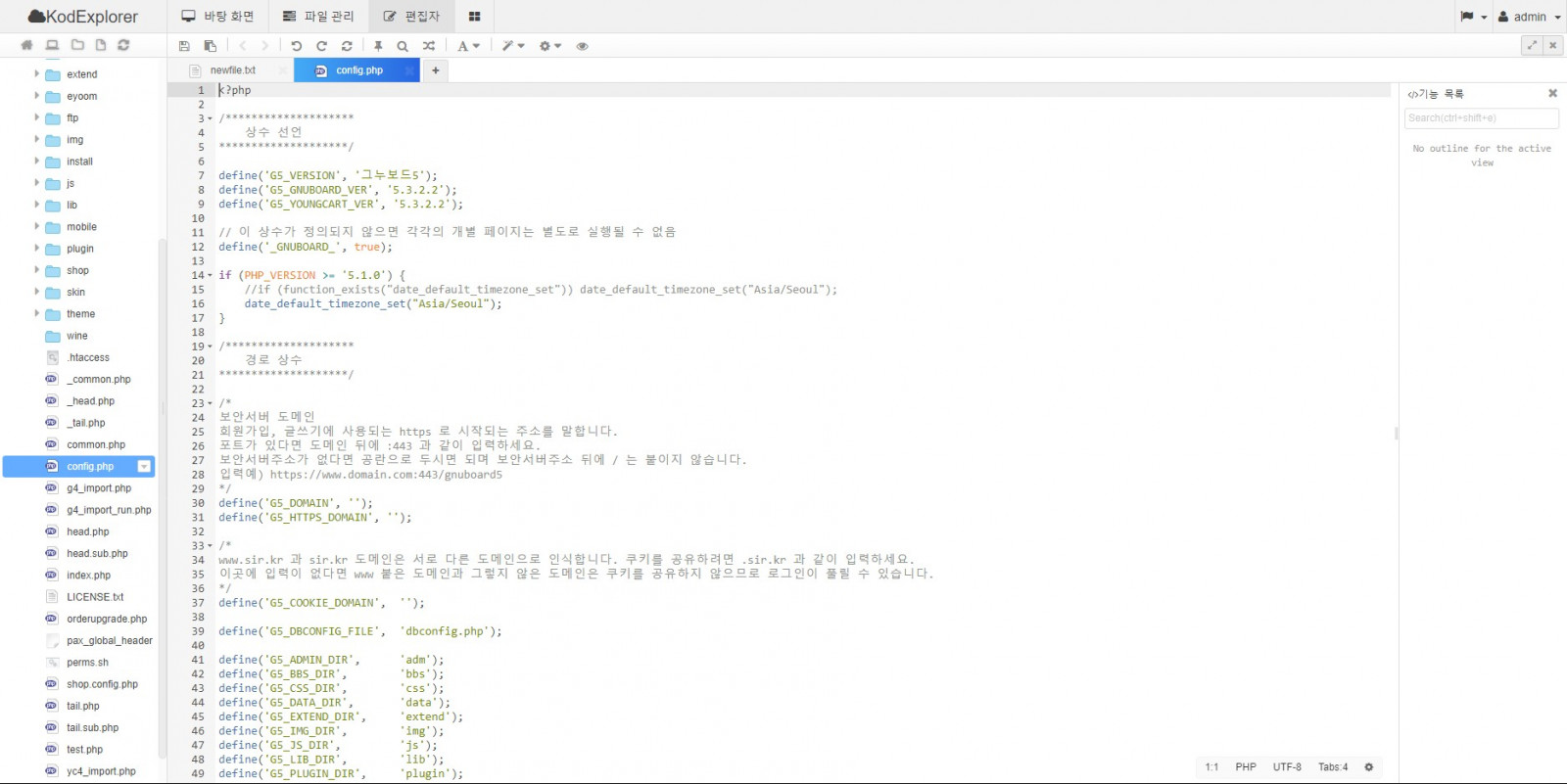Click PHP language mode in status bar
This screenshot has height=784, width=1567.
pos(1245,767)
